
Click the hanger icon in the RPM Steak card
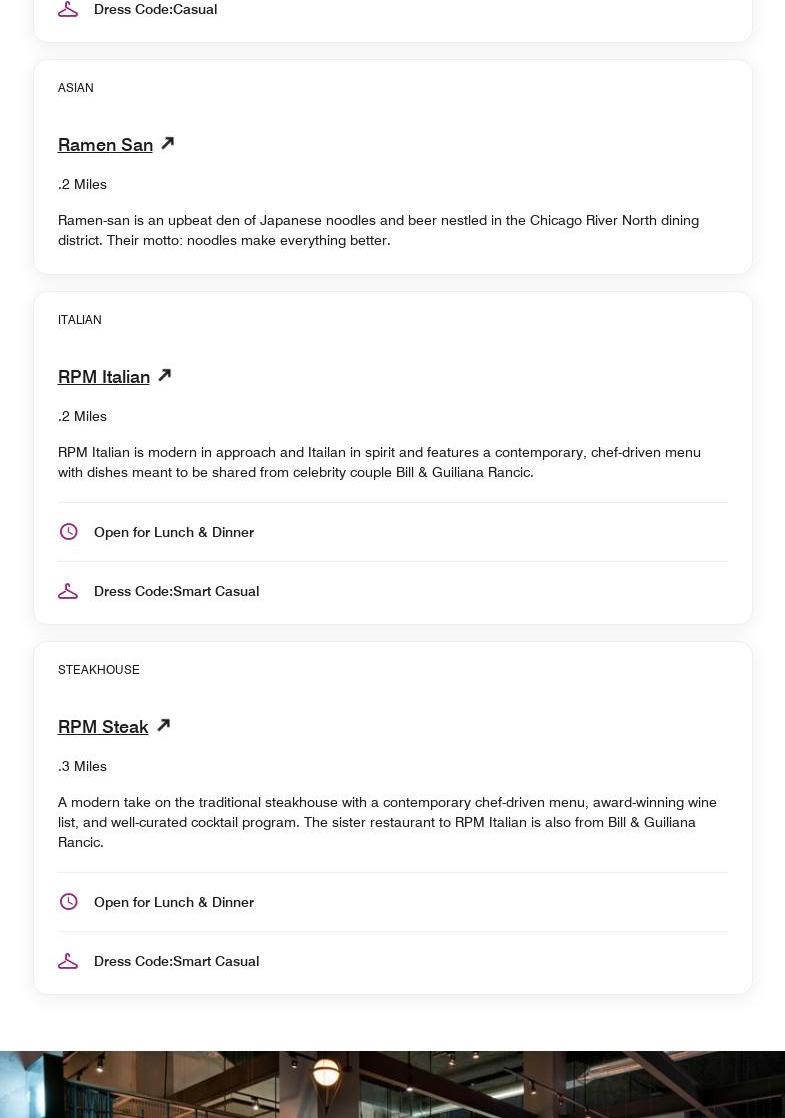tap(68, 961)
